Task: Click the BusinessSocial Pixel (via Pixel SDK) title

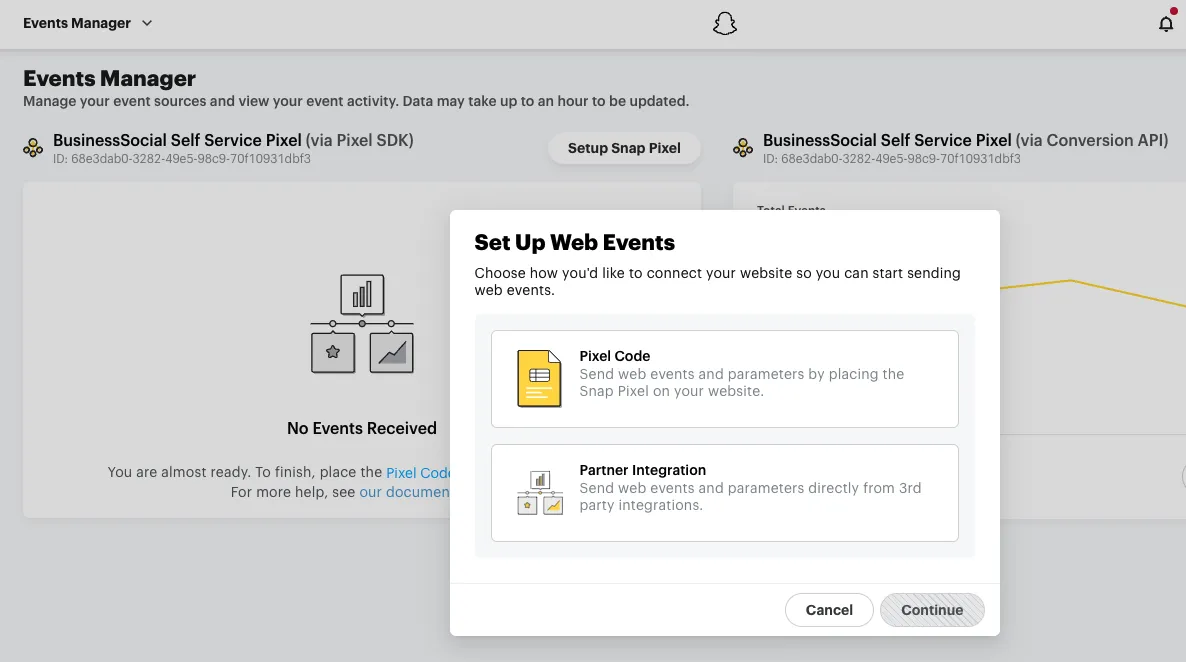Action: (x=233, y=140)
